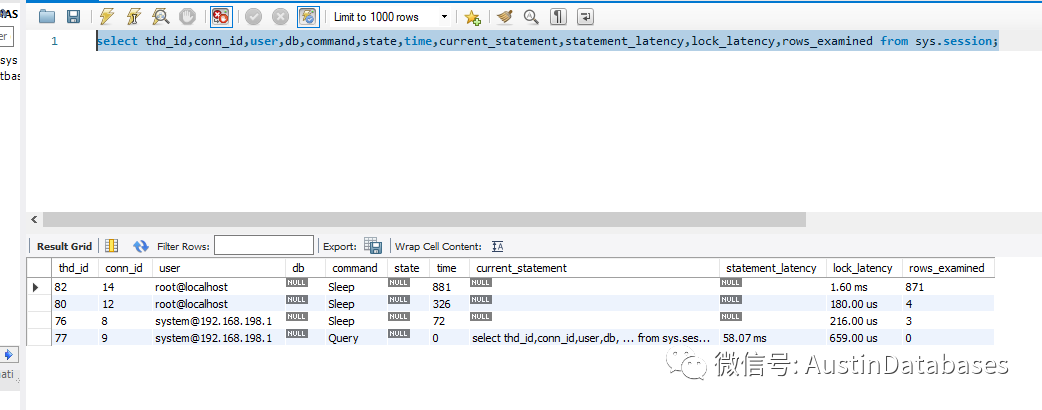Viewport: 1042px width, 410px height.
Task: Sort by the state column header
Action: [x=407, y=268]
